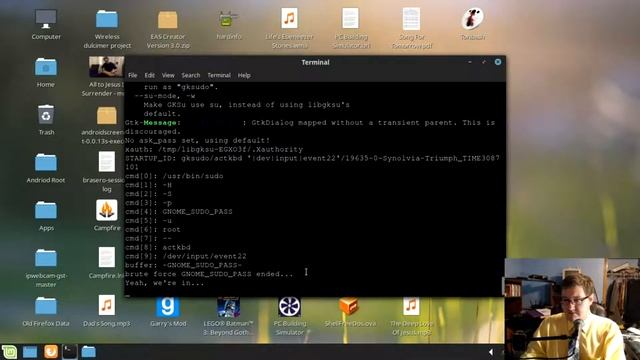Click the 'cmd[9]: /dev/input/event22' line
This screenshot has height=360, width=640.
point(186,256)
